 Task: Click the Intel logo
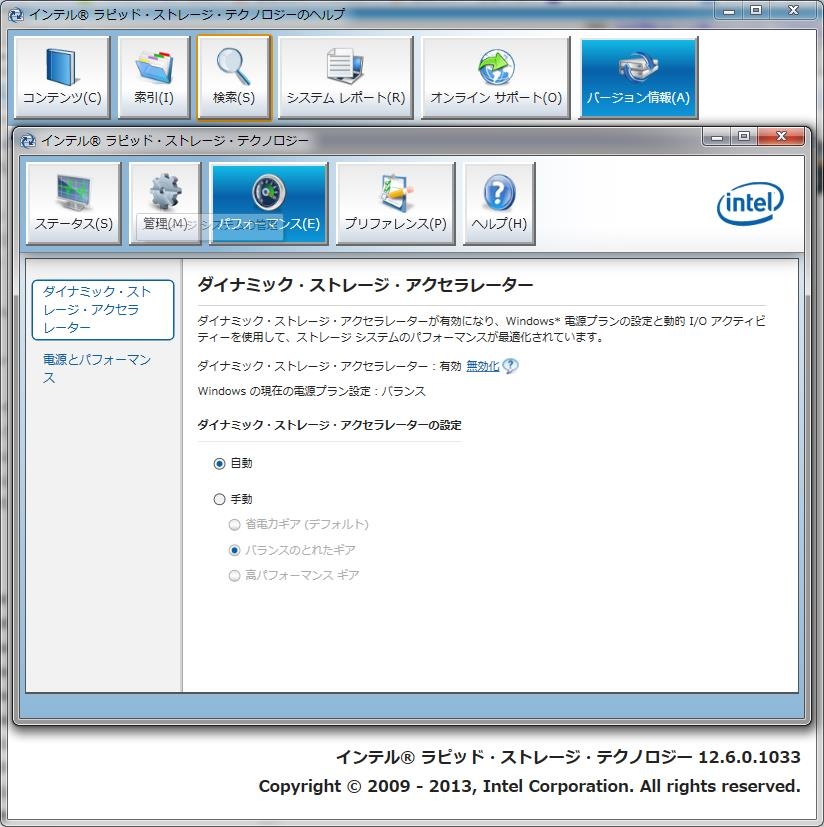pos(749,203)
